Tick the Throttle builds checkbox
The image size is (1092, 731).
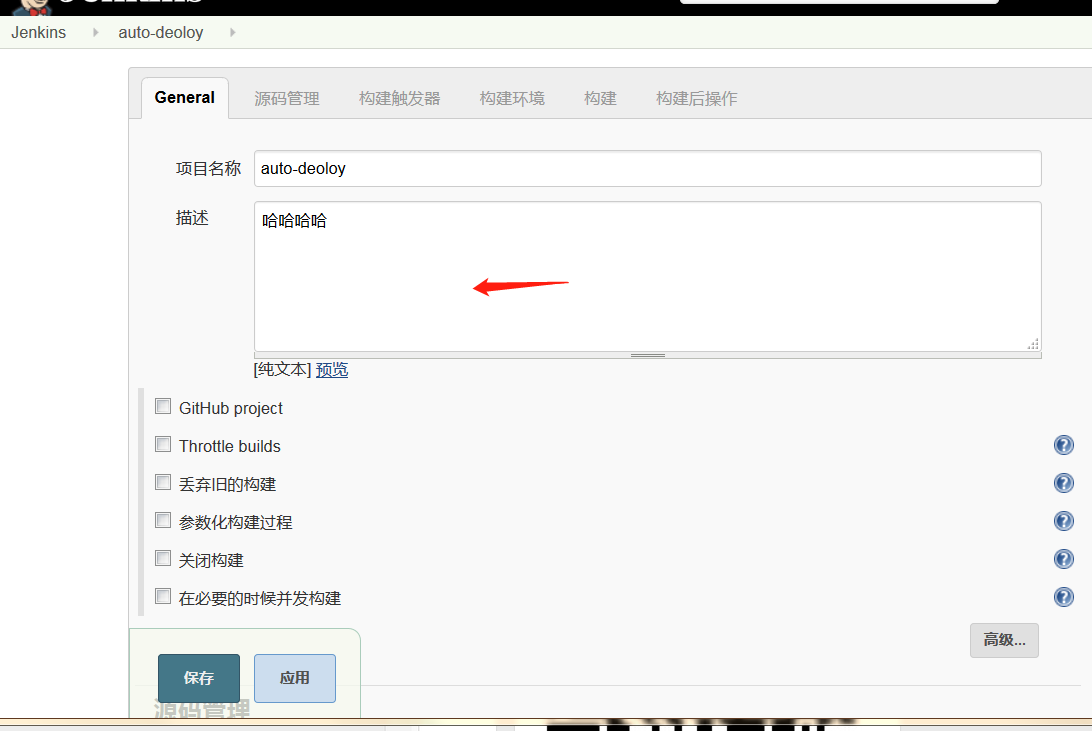click(x=163, y=444)
